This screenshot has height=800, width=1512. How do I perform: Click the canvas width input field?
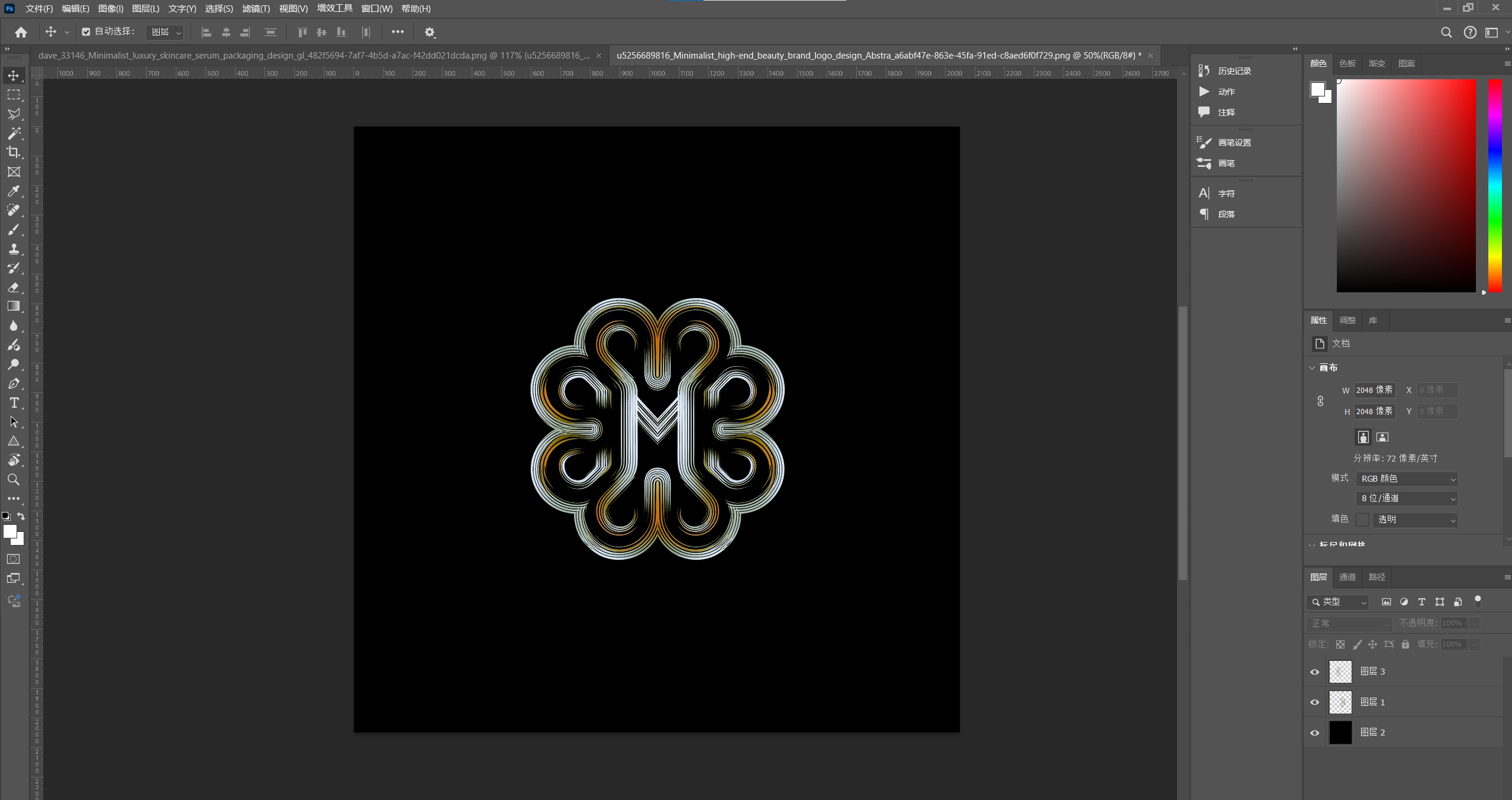pos(1374,390)
